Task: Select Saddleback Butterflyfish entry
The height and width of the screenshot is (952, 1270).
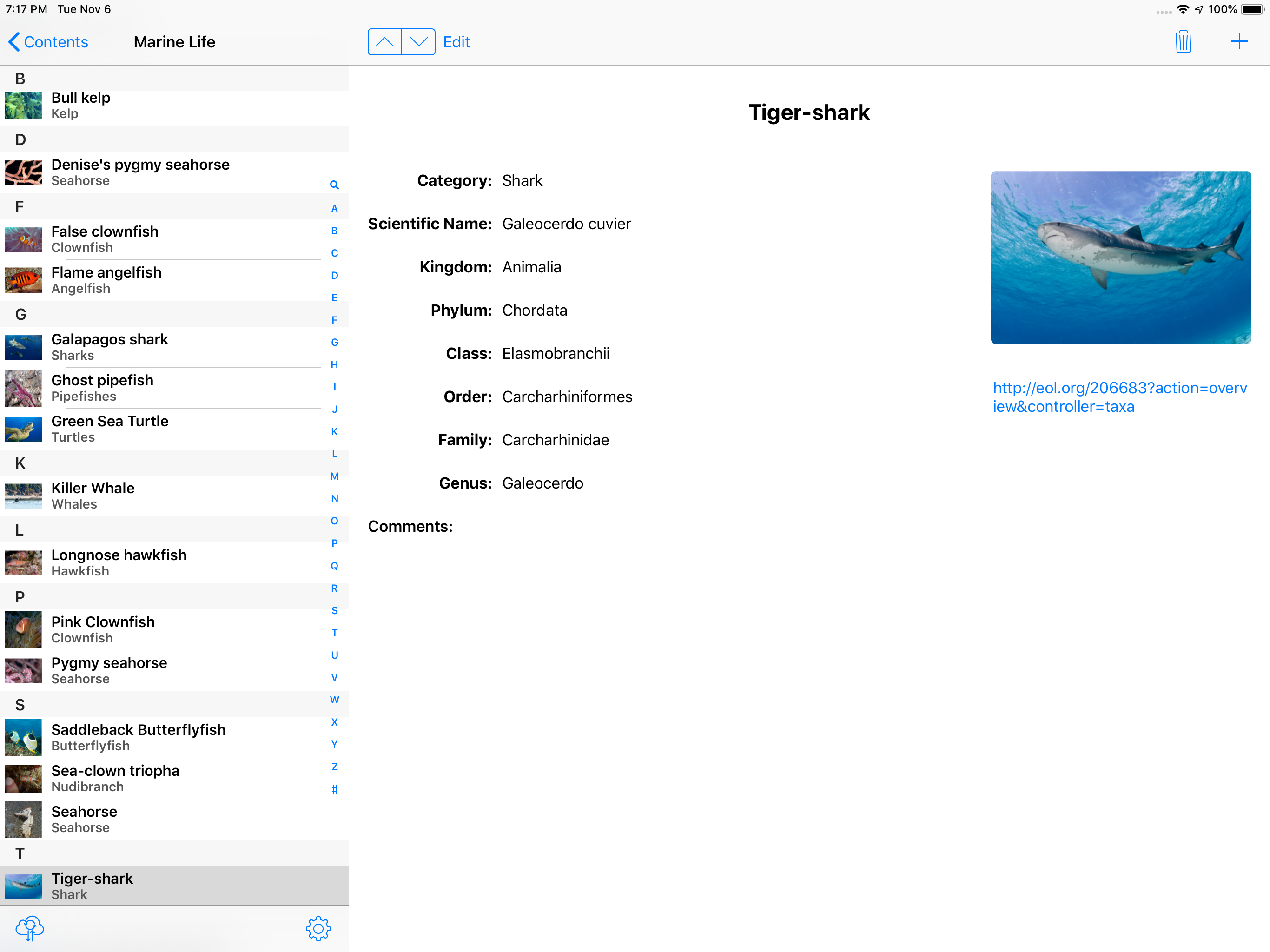Action: [172, 737]
